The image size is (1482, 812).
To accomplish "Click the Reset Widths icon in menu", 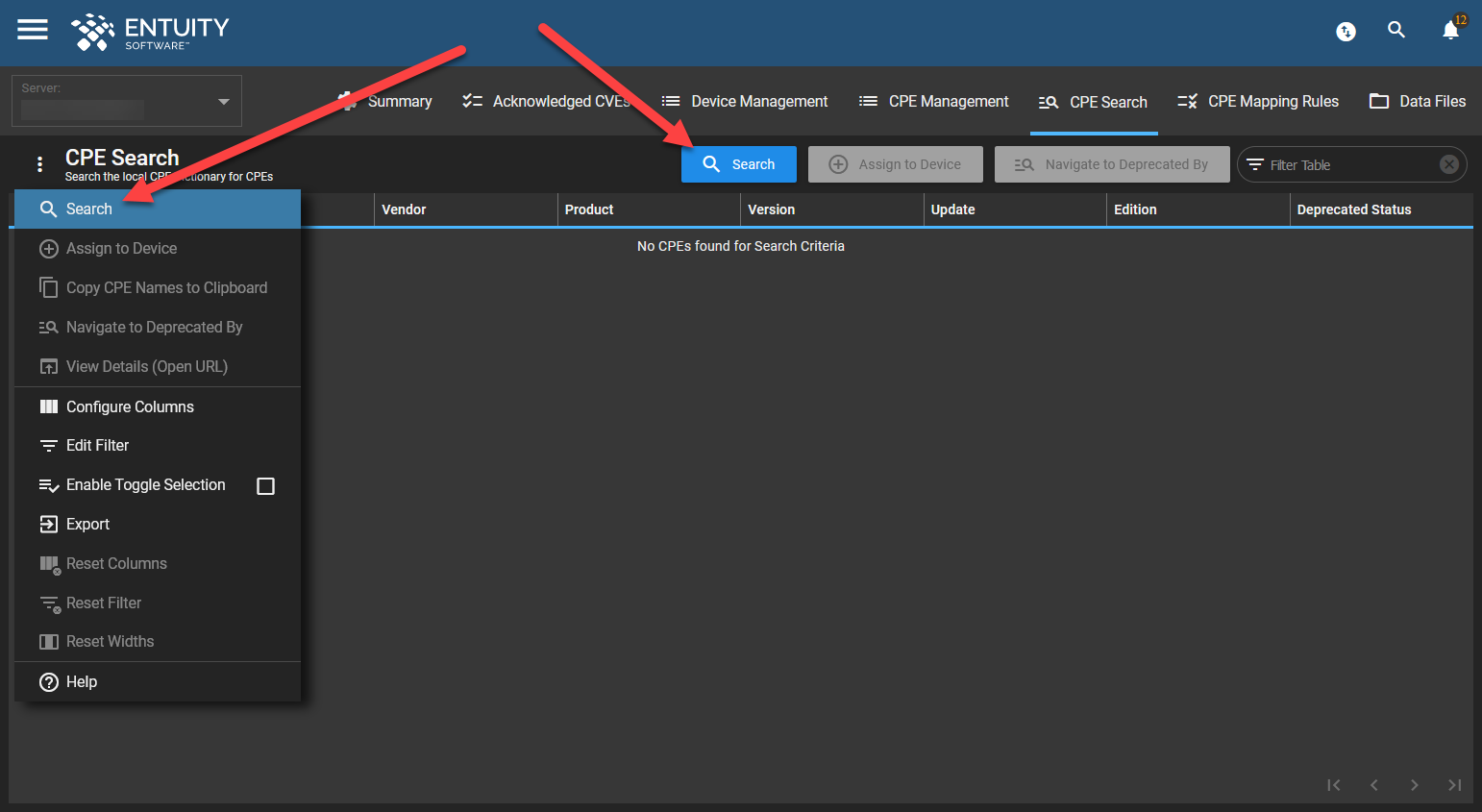I will point(49,642).
